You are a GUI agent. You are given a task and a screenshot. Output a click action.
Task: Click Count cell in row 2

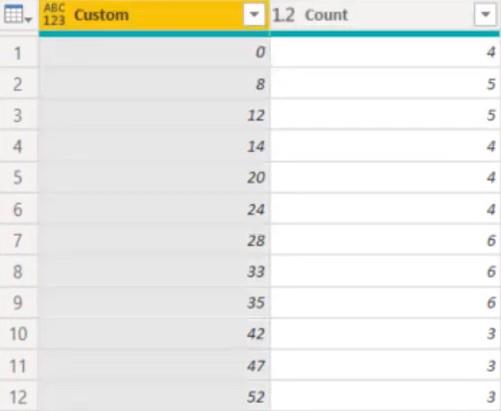[x=385, y=84]
